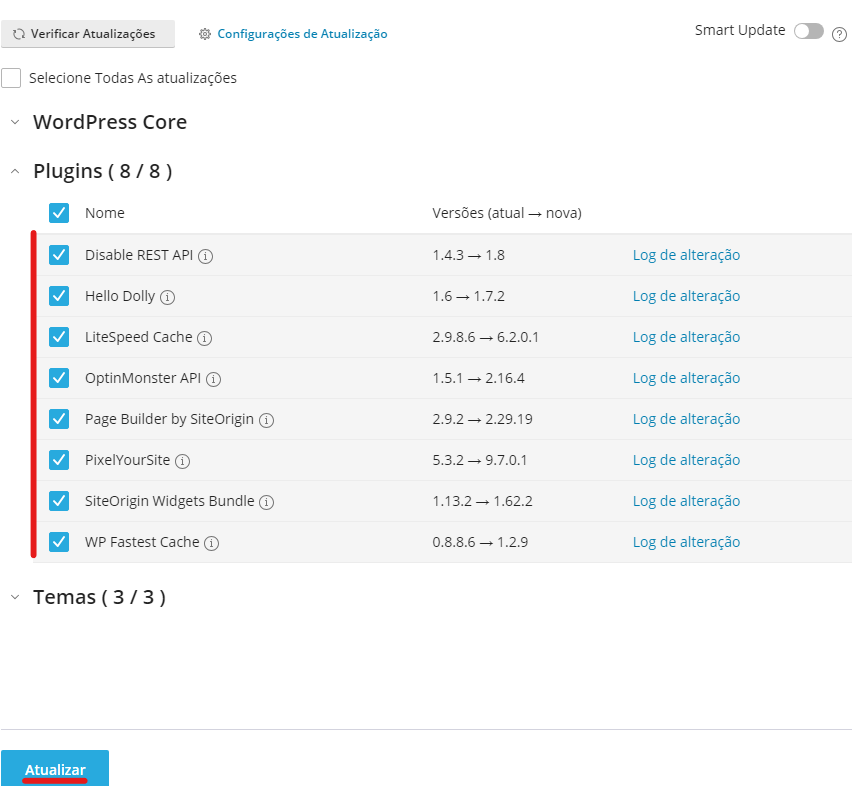This screenshot has width=852, height=786.
Task: Uncheck the Disable REST API checkbox
Action: [59, 255]
